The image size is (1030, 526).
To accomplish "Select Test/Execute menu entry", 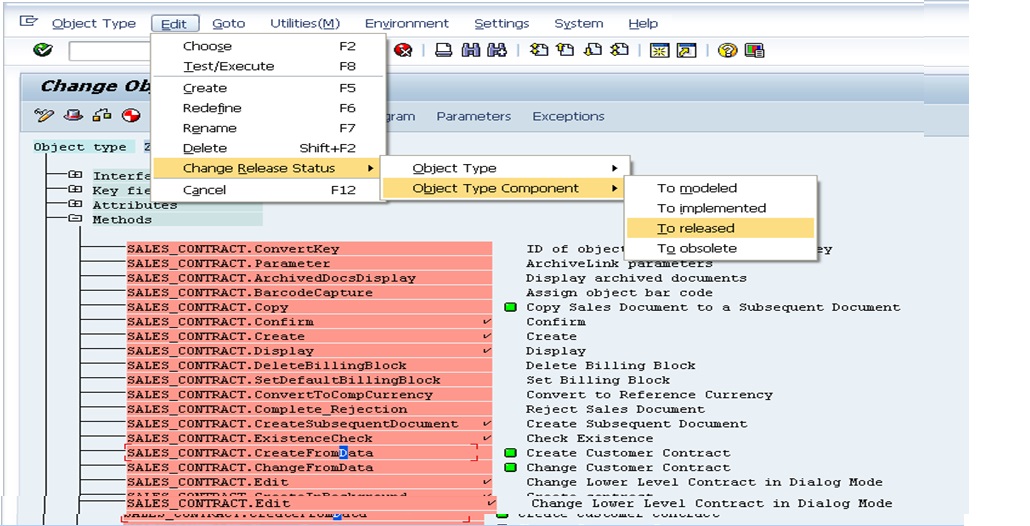I will [x=269, y=66].
